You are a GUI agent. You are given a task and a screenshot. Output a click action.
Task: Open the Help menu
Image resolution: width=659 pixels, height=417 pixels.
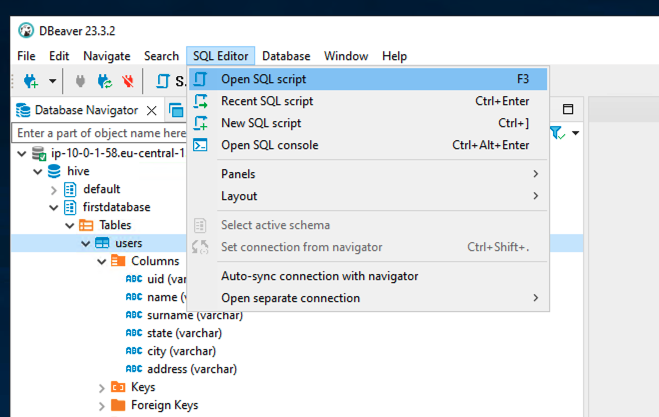pos(394,56)
